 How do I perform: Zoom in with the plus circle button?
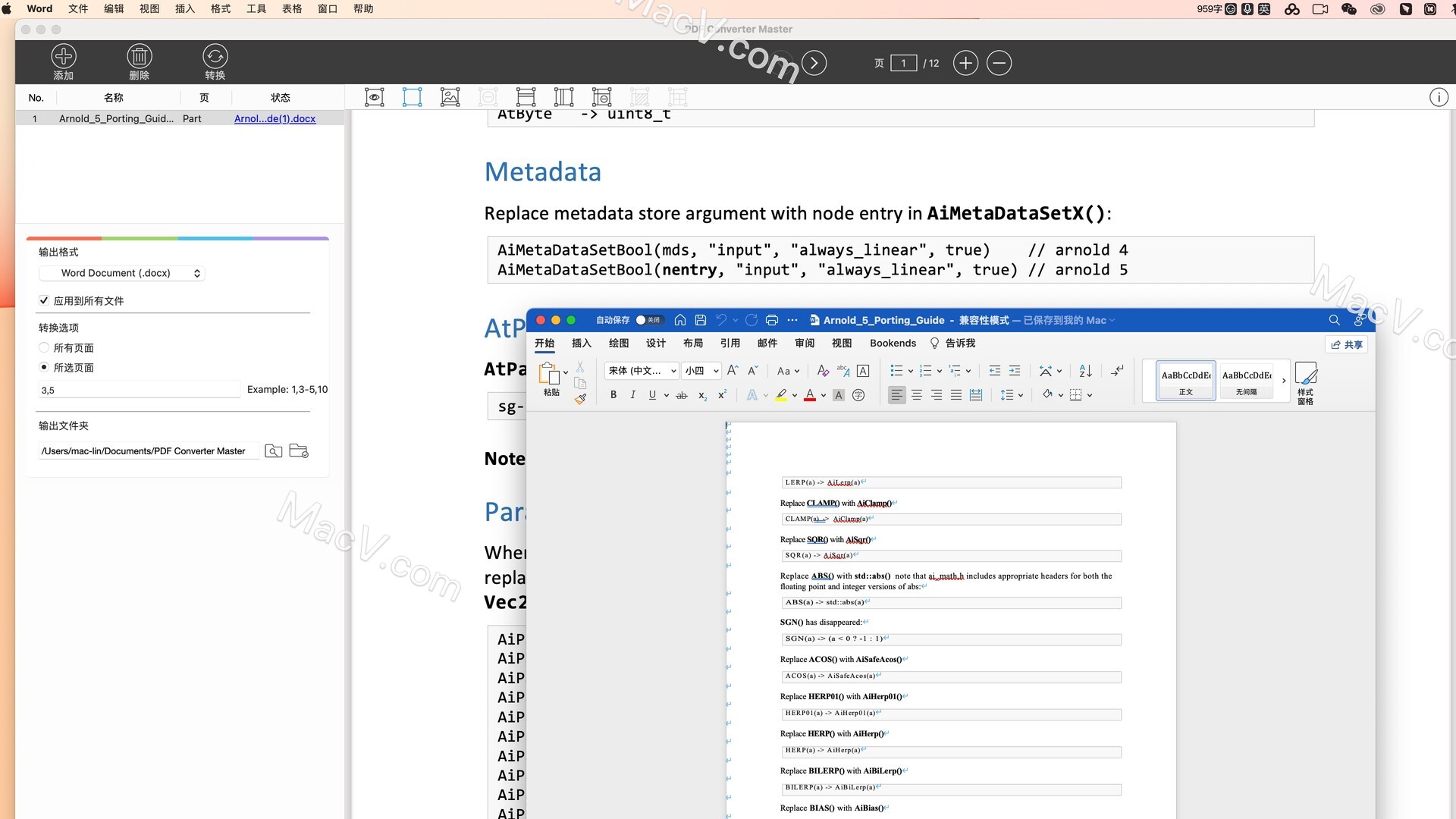(x=965, y=63)
